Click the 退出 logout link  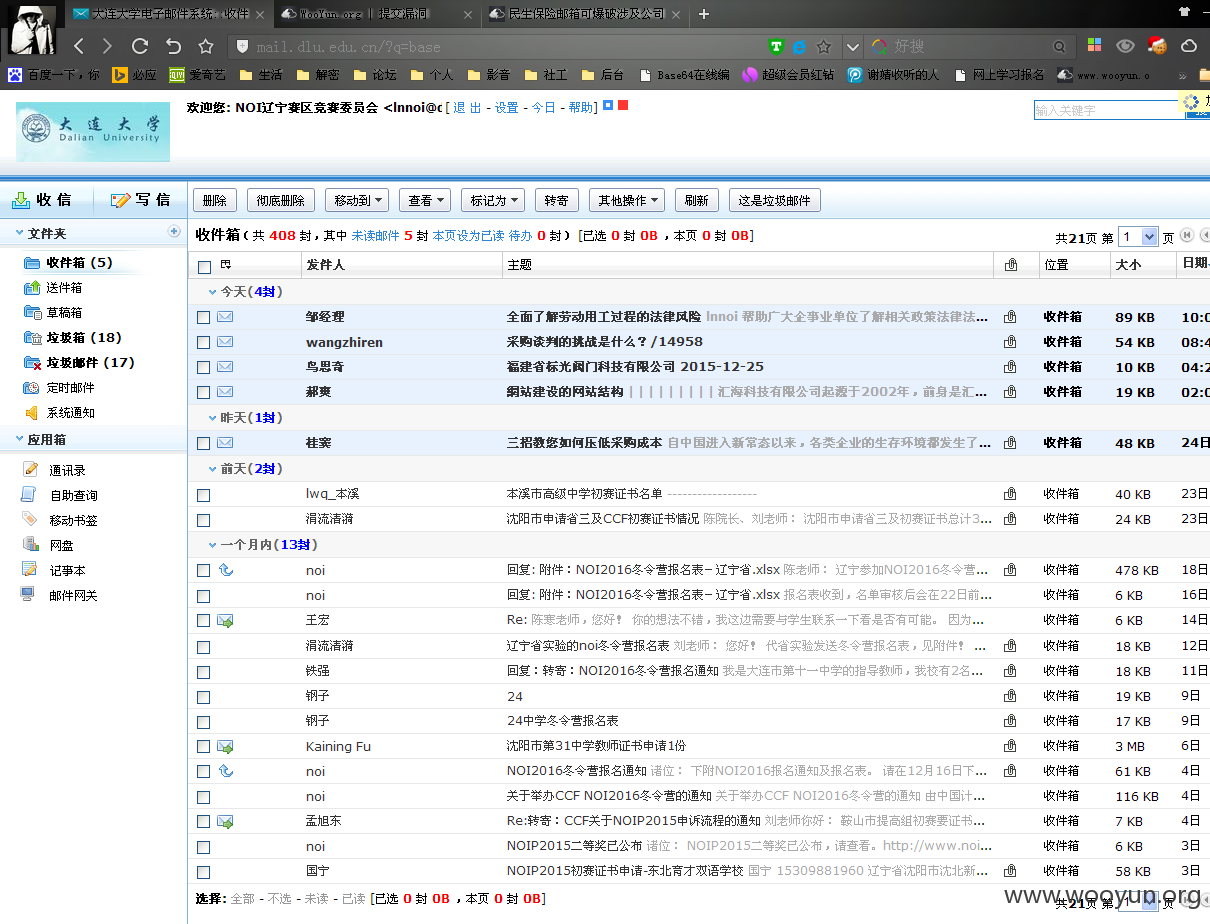(467, 107)
